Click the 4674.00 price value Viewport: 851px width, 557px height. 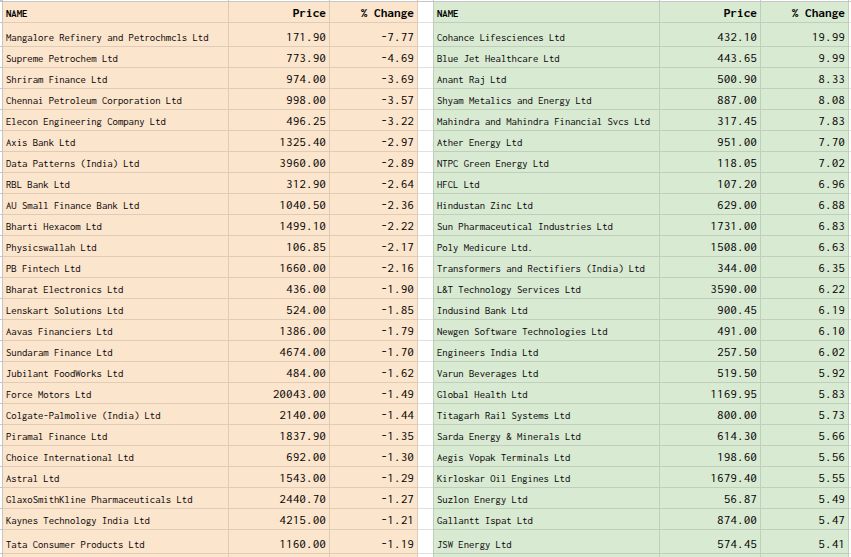[x=302, y=352]
